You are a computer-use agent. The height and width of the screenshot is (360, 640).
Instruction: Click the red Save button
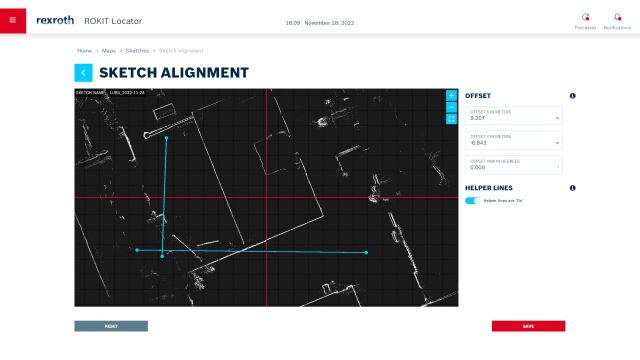point(528,326)
